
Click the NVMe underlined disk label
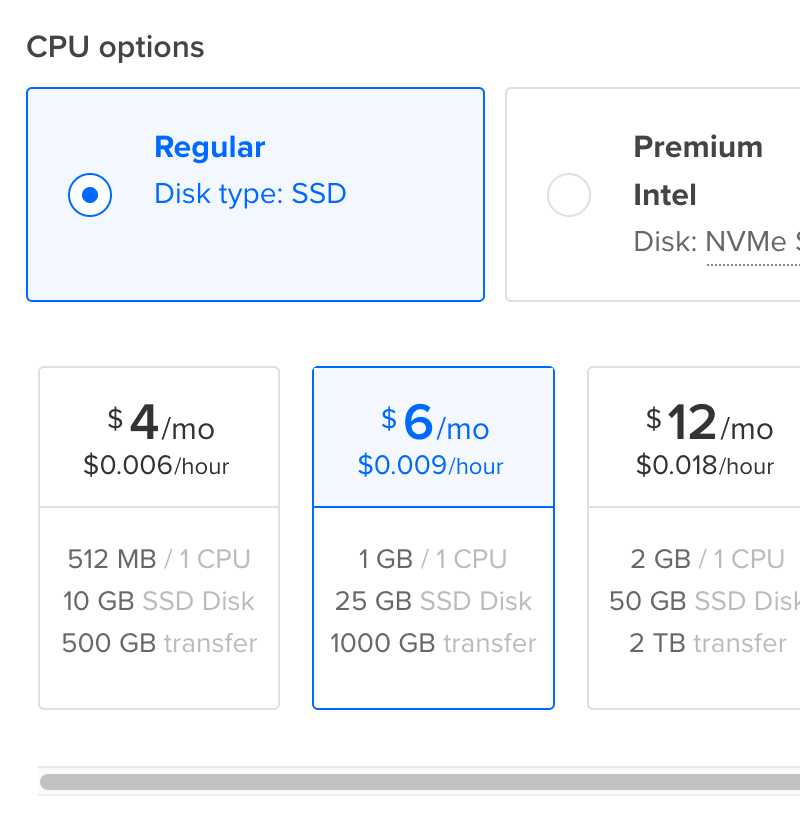746,242
